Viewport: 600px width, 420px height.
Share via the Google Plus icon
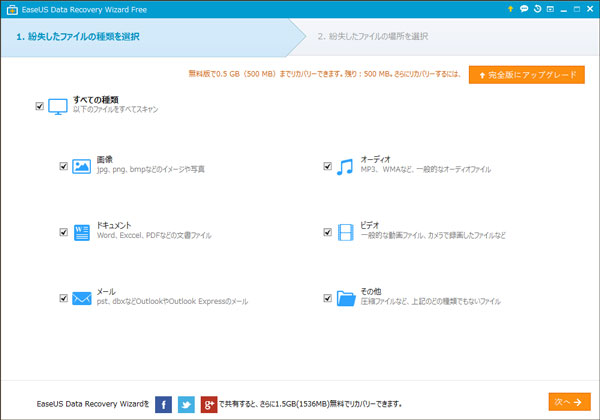[x=209, y=404]
